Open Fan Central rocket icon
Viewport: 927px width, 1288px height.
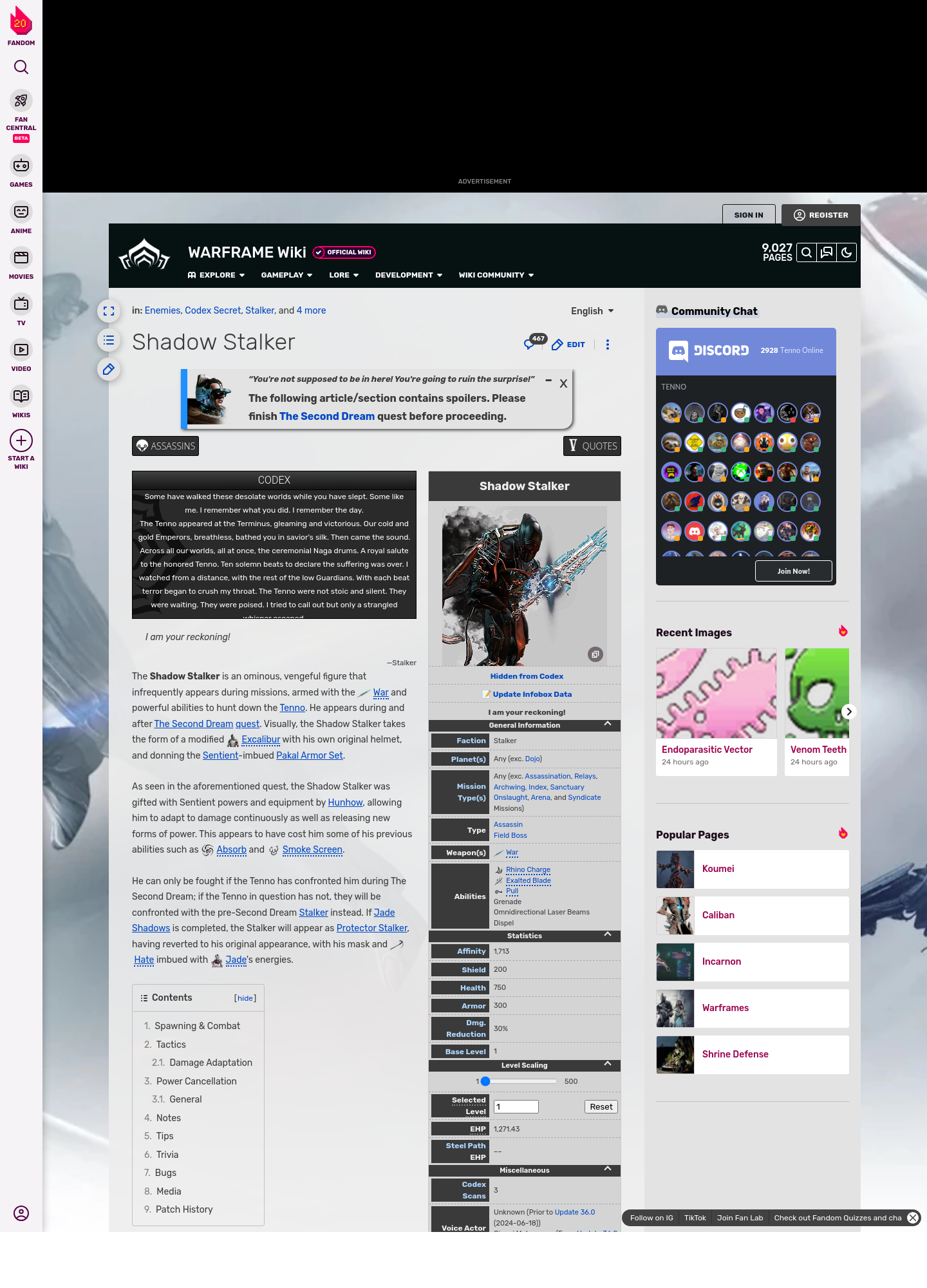point(21,100)
